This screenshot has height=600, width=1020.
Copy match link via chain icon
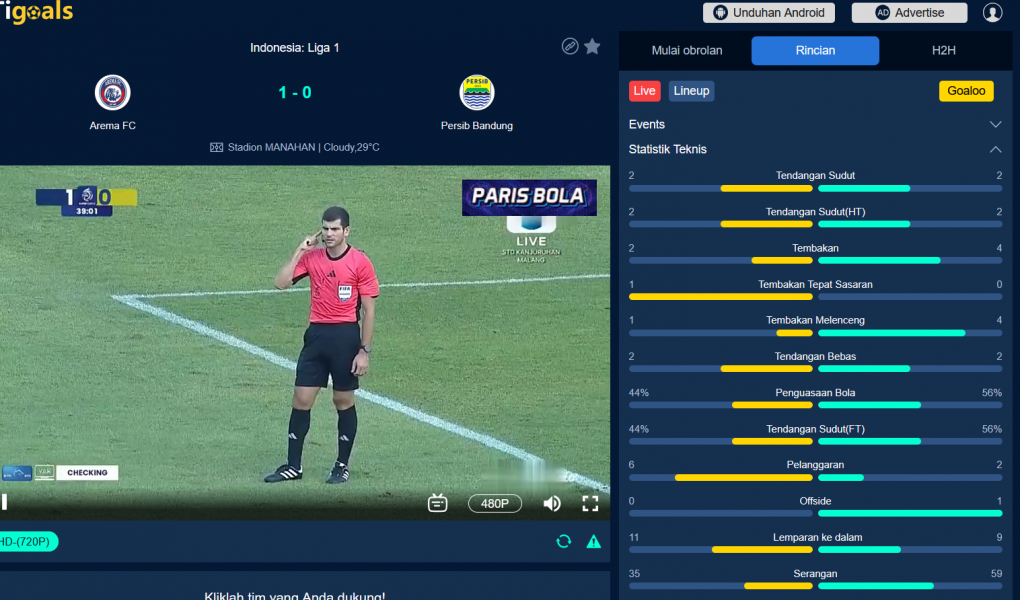coord(570,46)
